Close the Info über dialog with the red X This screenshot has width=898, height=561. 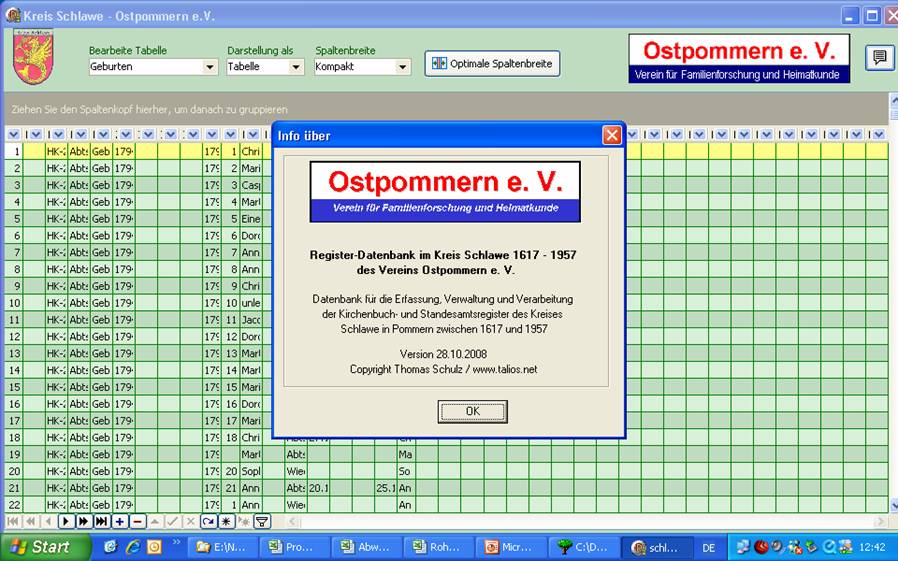612,136
